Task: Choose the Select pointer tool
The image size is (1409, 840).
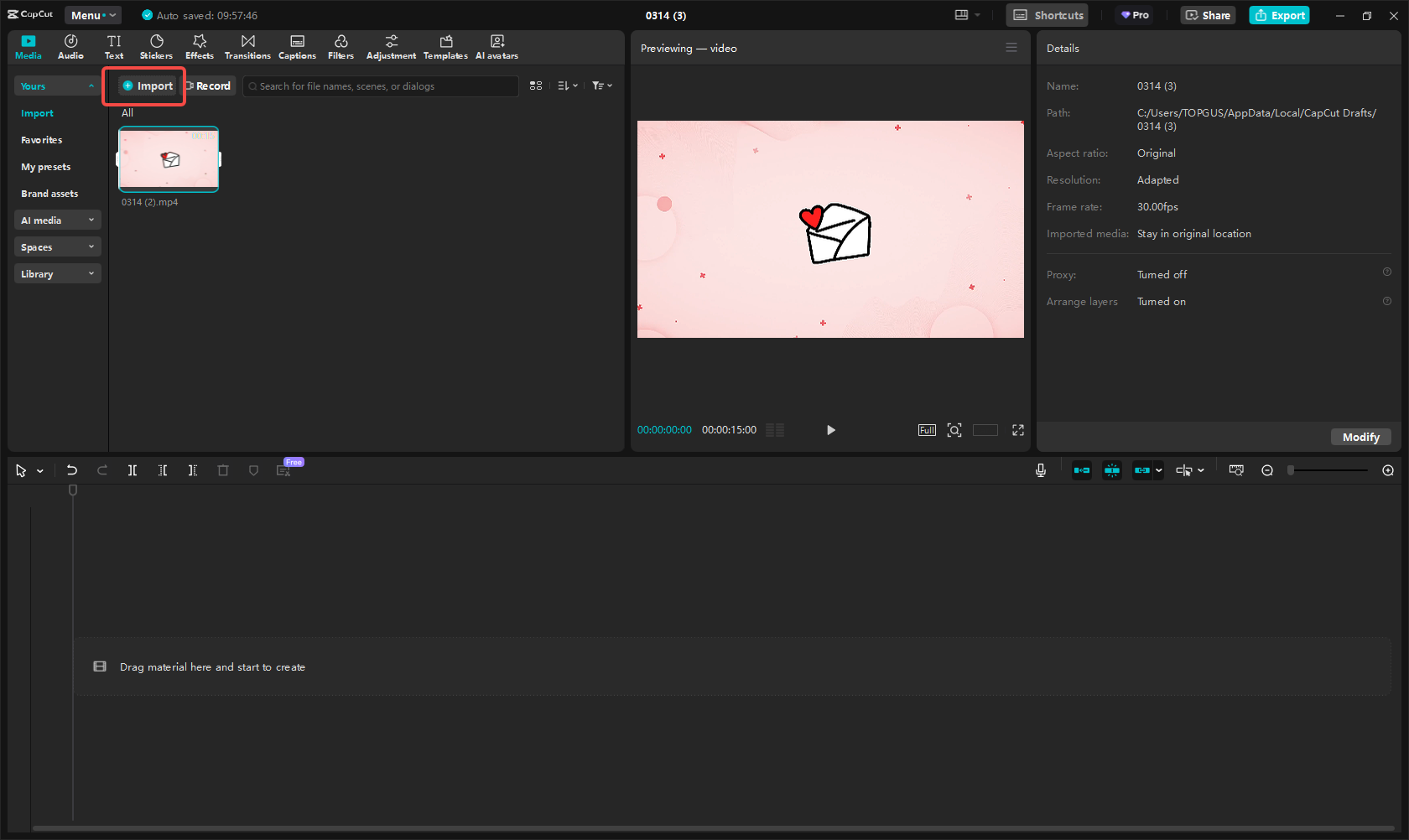Action: coord(21,471)
